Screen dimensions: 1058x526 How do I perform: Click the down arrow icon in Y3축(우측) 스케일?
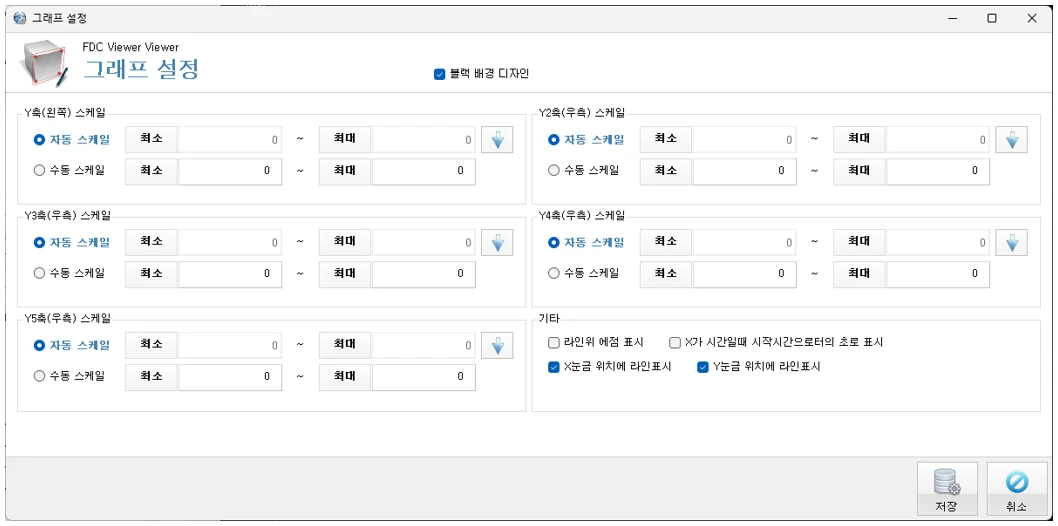pos(497,243)
